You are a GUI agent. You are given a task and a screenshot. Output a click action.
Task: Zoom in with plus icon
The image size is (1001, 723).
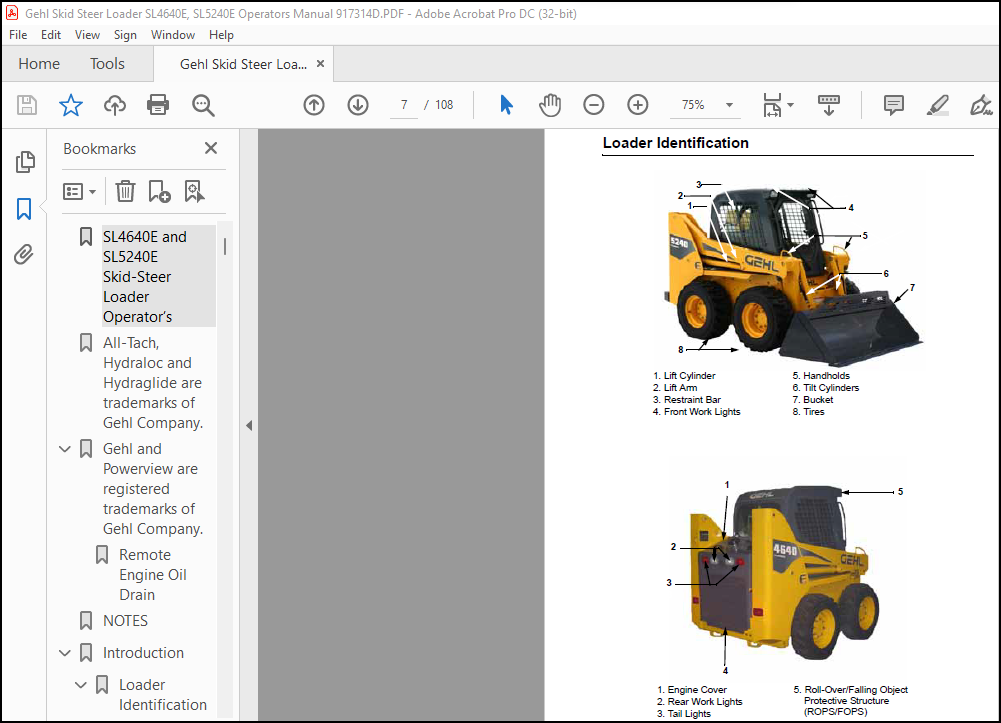point(638,105)
